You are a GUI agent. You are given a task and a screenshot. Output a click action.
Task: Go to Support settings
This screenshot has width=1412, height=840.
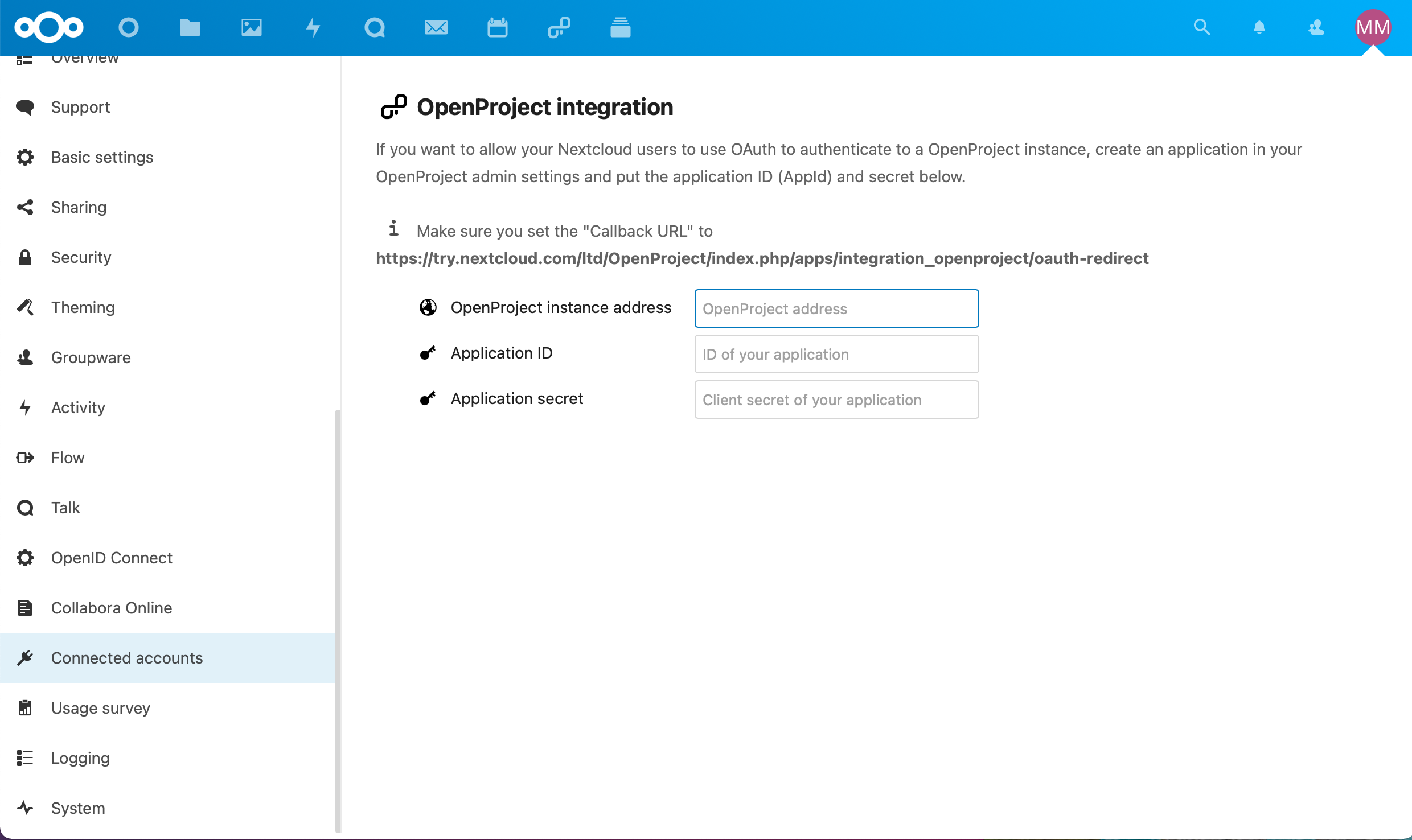coord(167,107)
